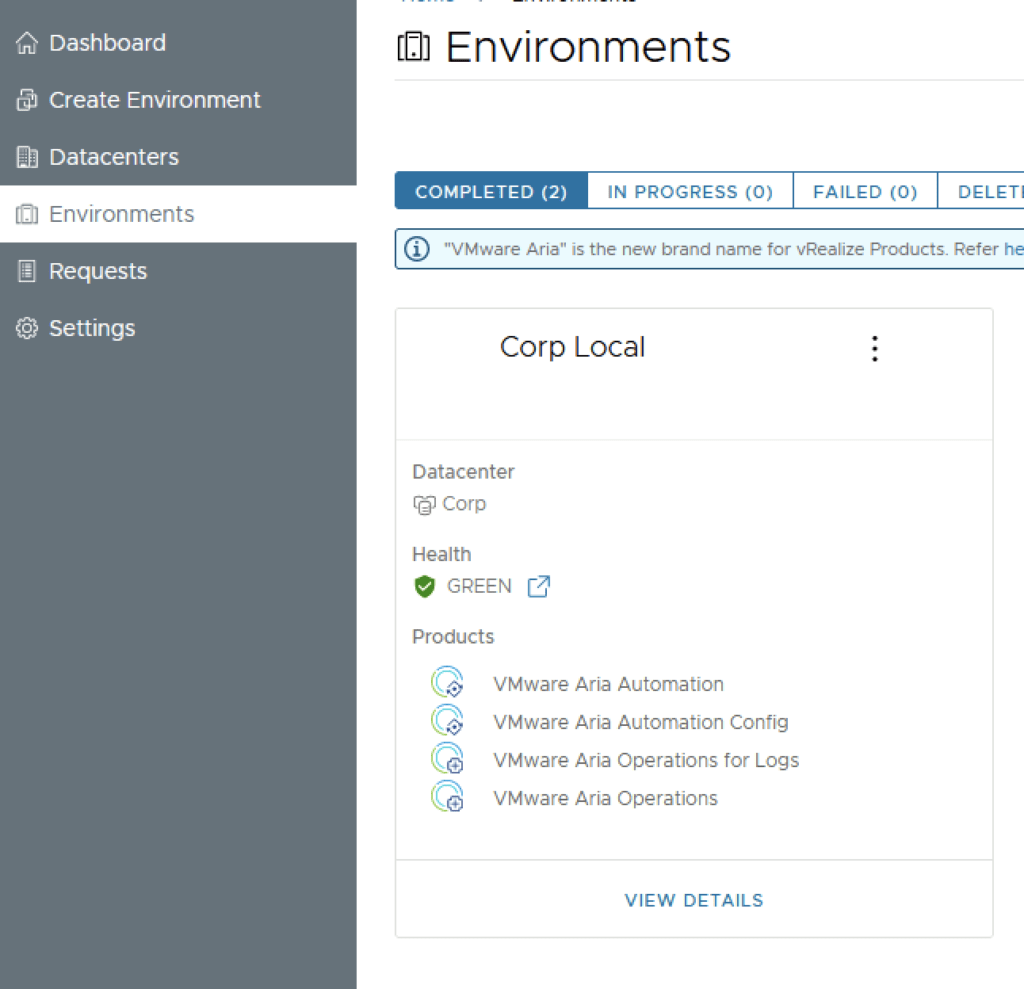
Task: Open health external link icon beside GREEN
Action: click(539, 587)
